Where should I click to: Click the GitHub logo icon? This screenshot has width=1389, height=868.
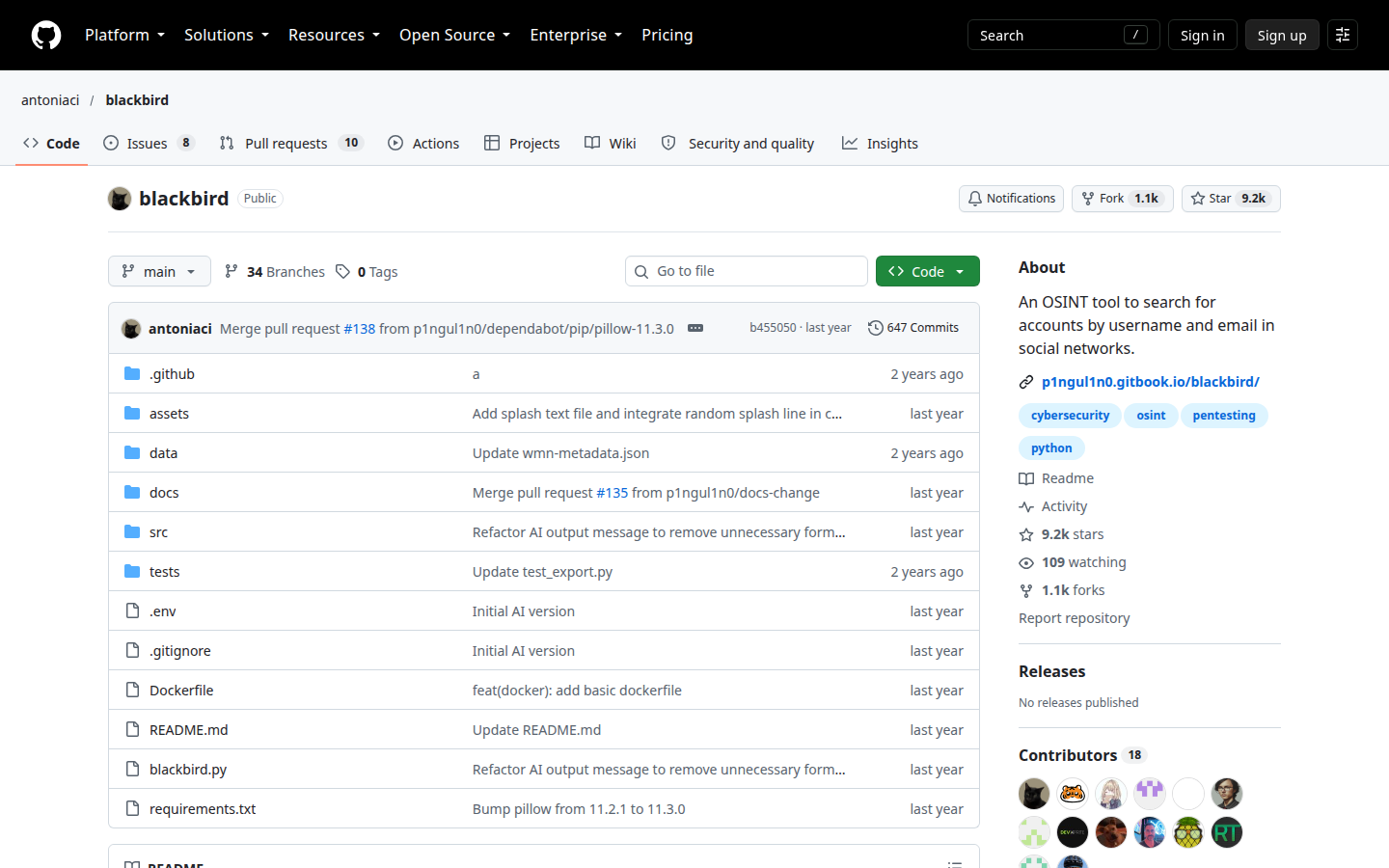[x=46, y=35]
